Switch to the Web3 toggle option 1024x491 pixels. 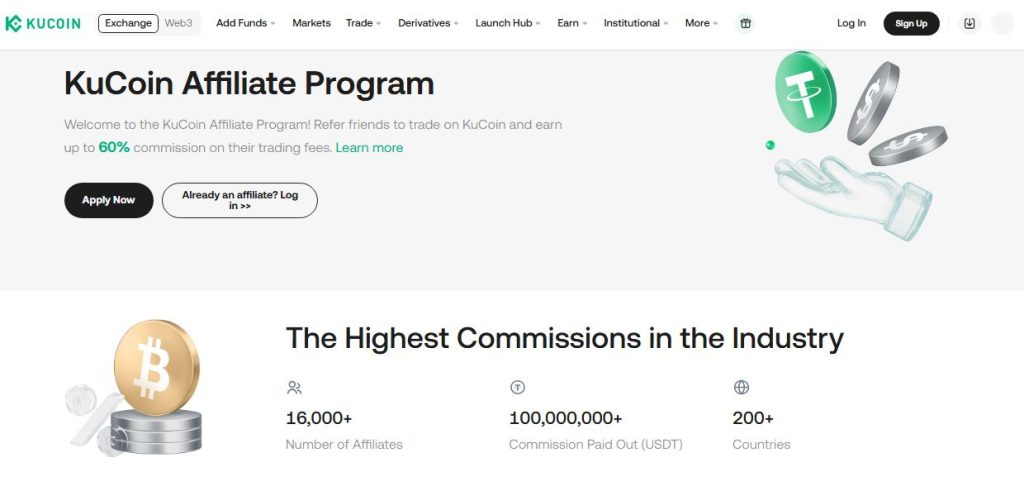coord(178,23)
